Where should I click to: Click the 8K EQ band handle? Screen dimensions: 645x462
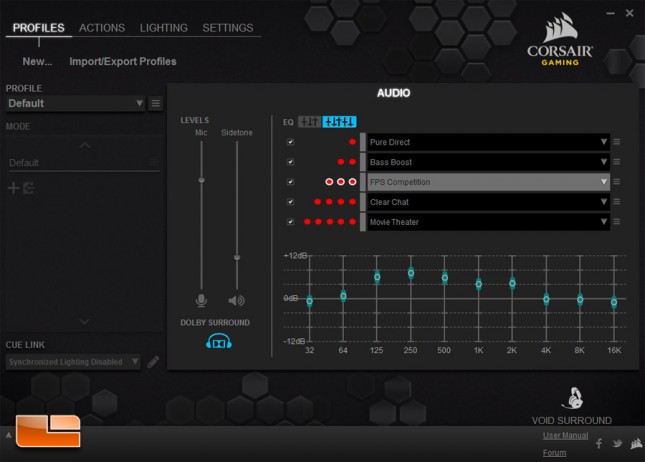coord(580,299)
